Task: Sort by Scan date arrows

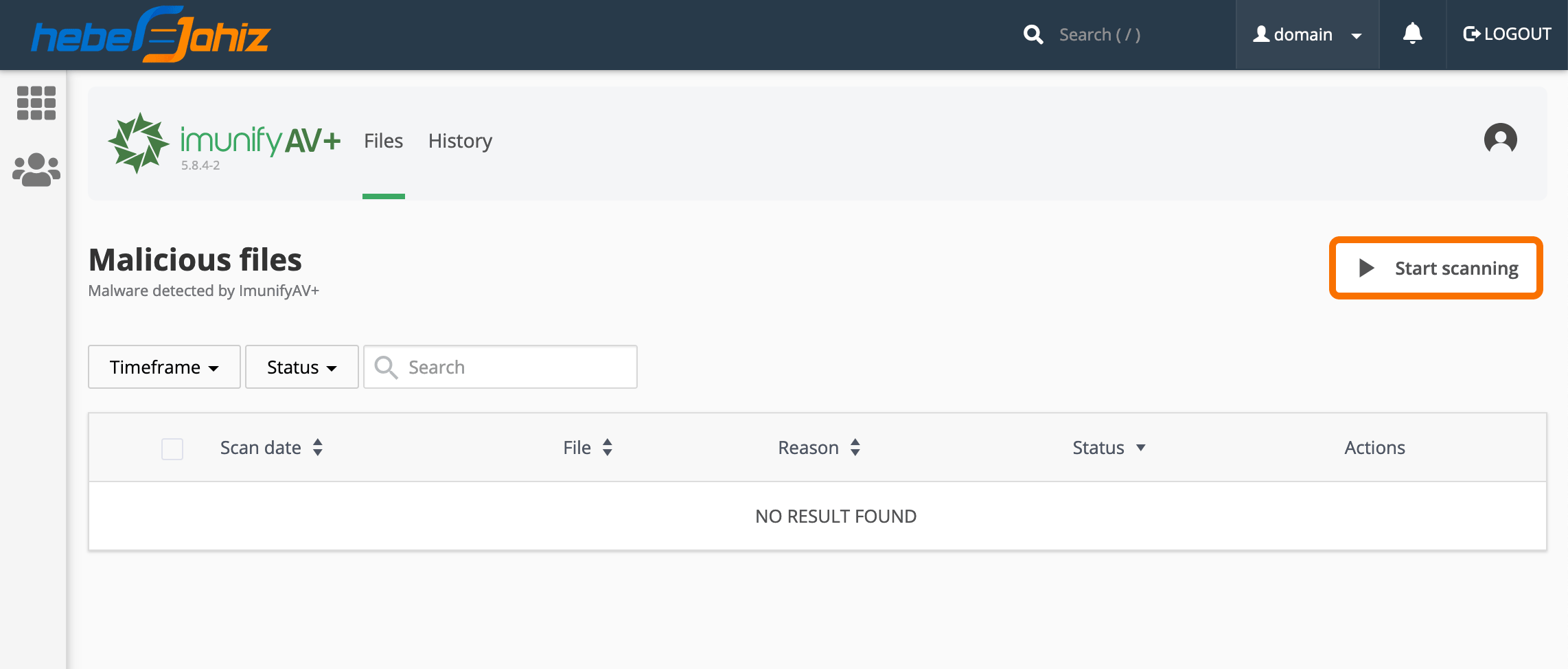Action: pyautogui.click(x=318, y=447)
